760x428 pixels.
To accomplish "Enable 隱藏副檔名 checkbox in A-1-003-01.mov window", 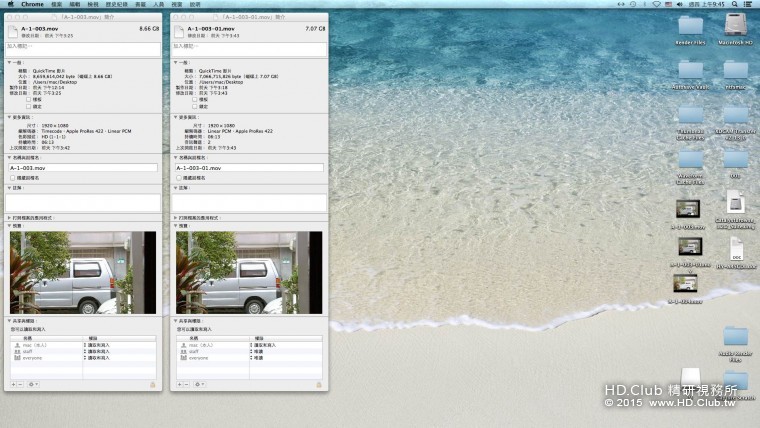I will 179,178.
